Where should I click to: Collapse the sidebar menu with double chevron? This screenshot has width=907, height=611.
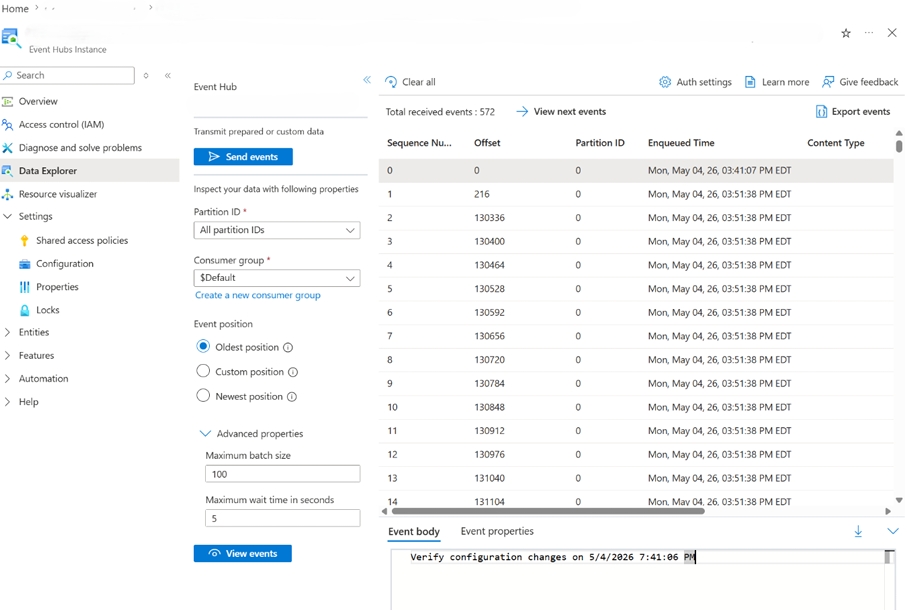click(168, 75)
